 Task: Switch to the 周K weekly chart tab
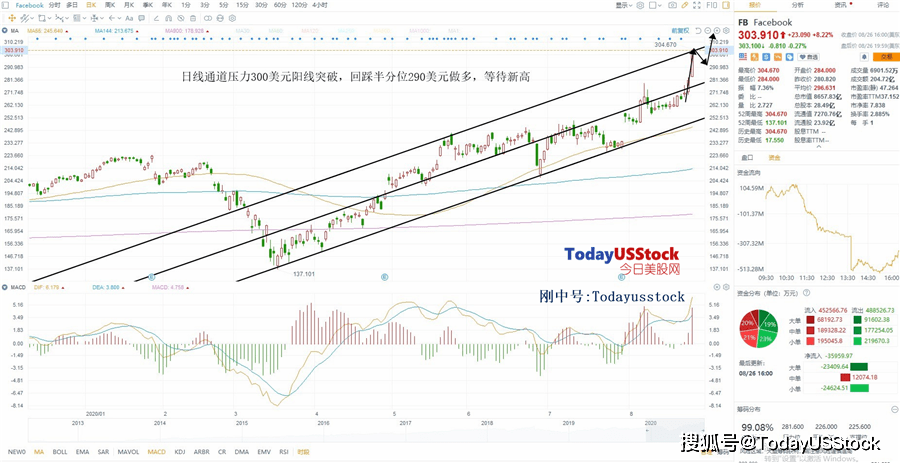pos(109,5)
